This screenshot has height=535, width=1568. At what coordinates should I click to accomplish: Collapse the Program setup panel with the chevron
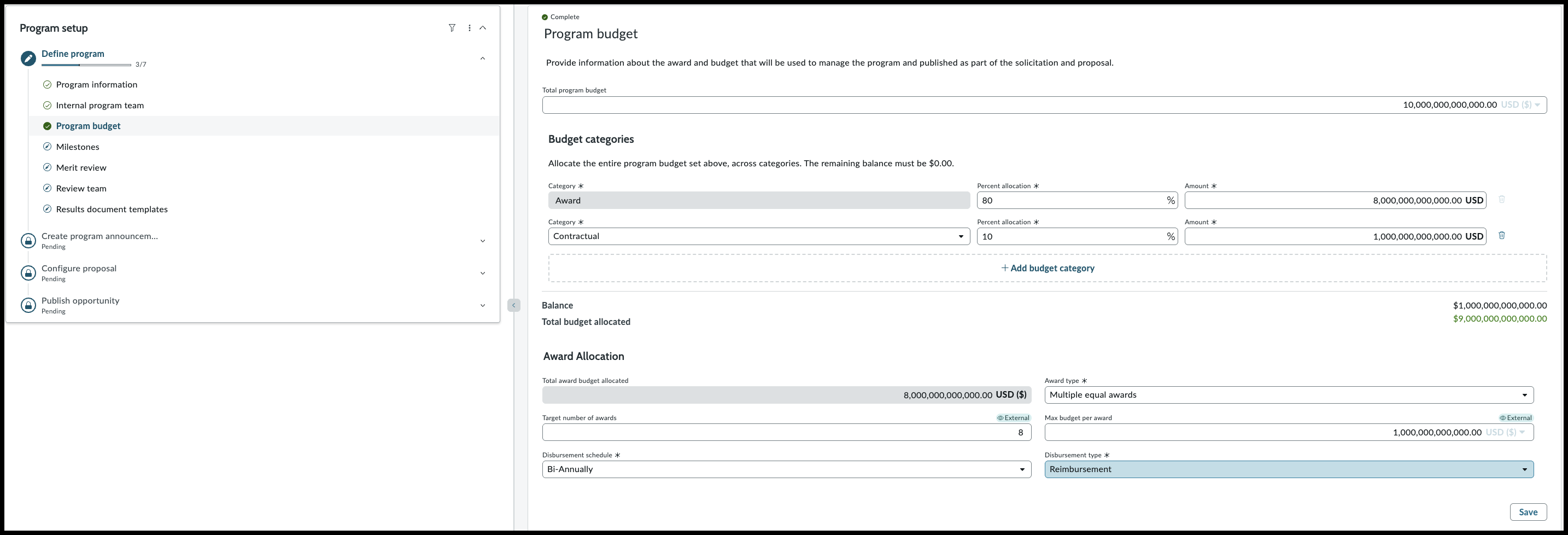(483, 28)
